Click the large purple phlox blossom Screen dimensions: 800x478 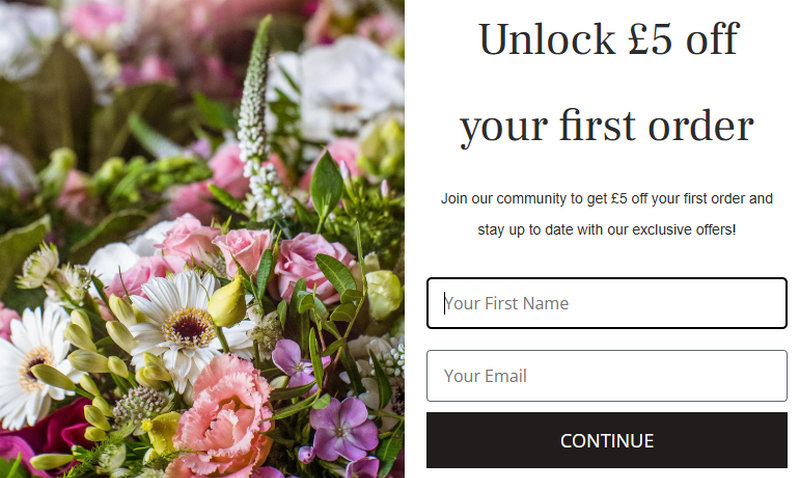(343, 430)
